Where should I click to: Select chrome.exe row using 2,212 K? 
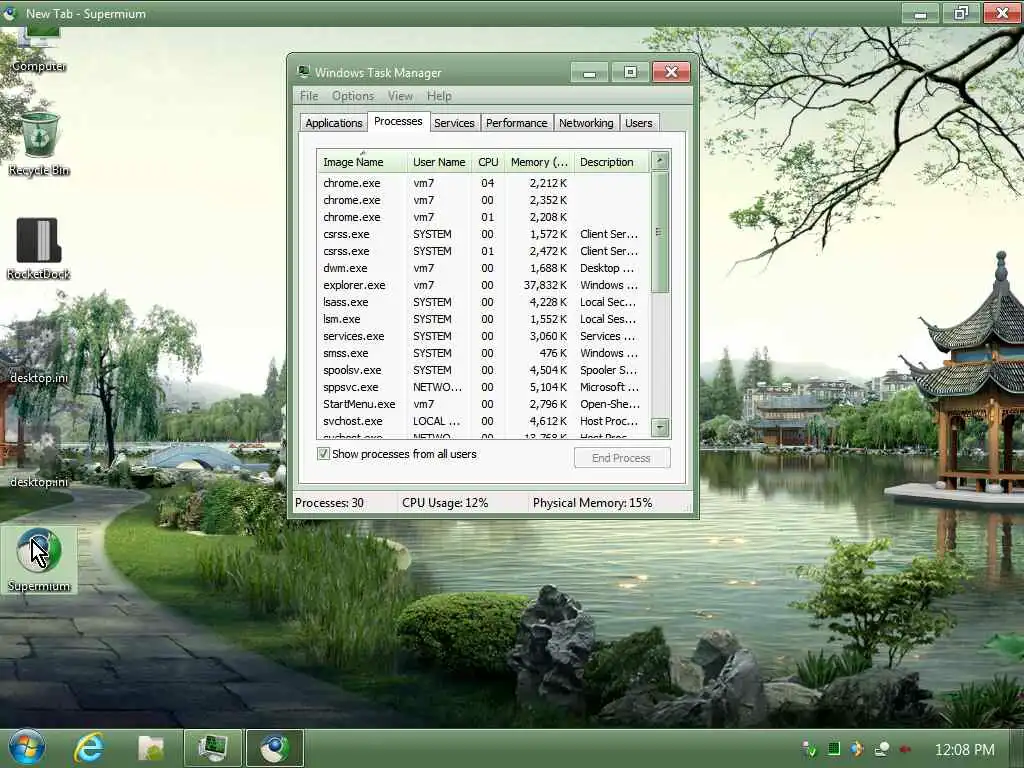pos(483,184)
